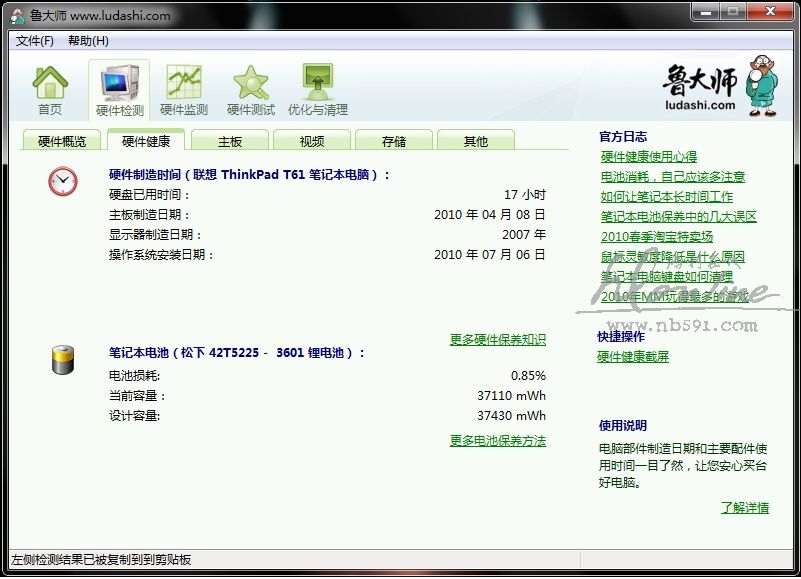Click the 使用说明 heading

click(623, 425)
